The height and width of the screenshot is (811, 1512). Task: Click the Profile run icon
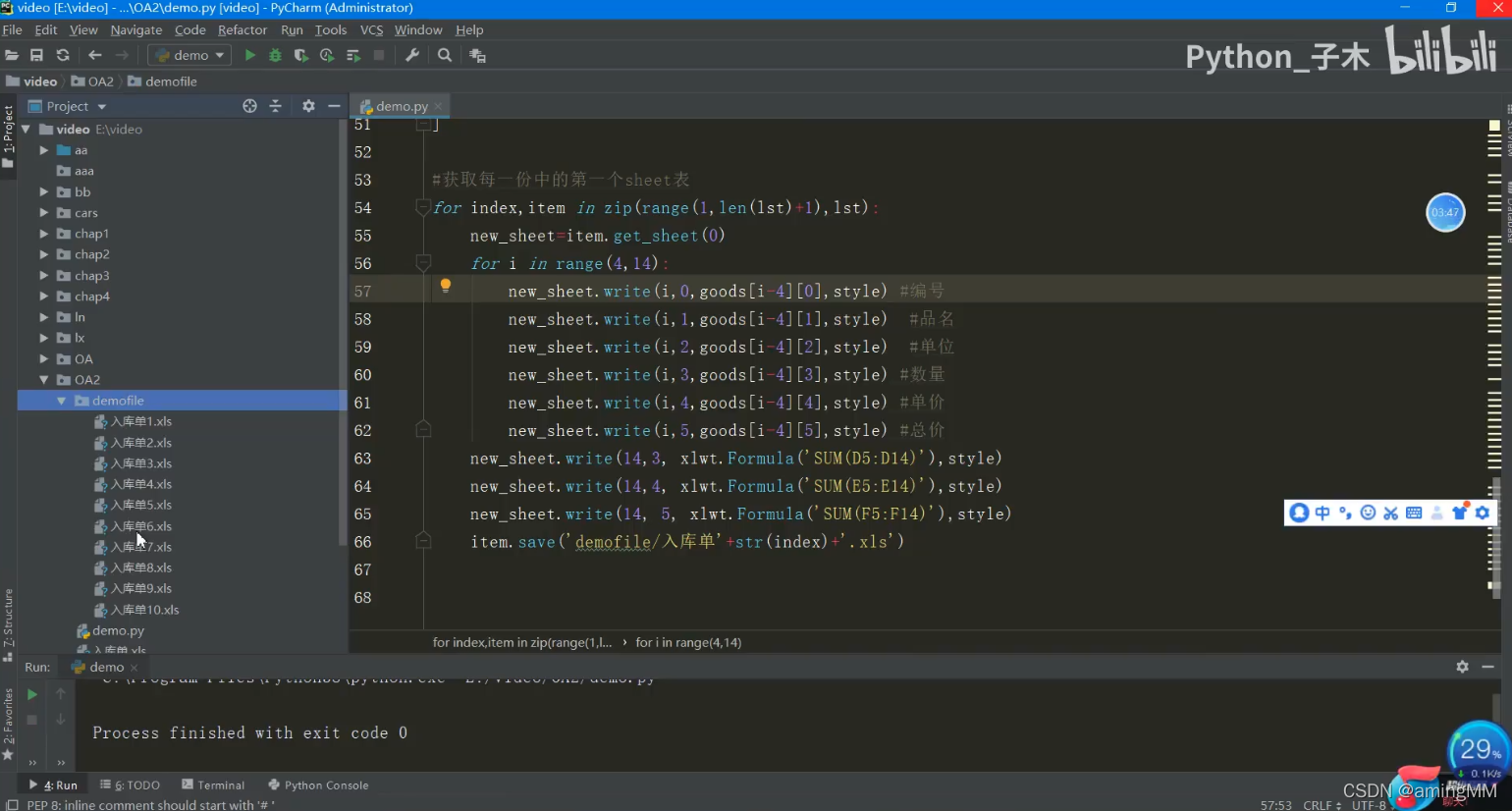tap(327, 55)
